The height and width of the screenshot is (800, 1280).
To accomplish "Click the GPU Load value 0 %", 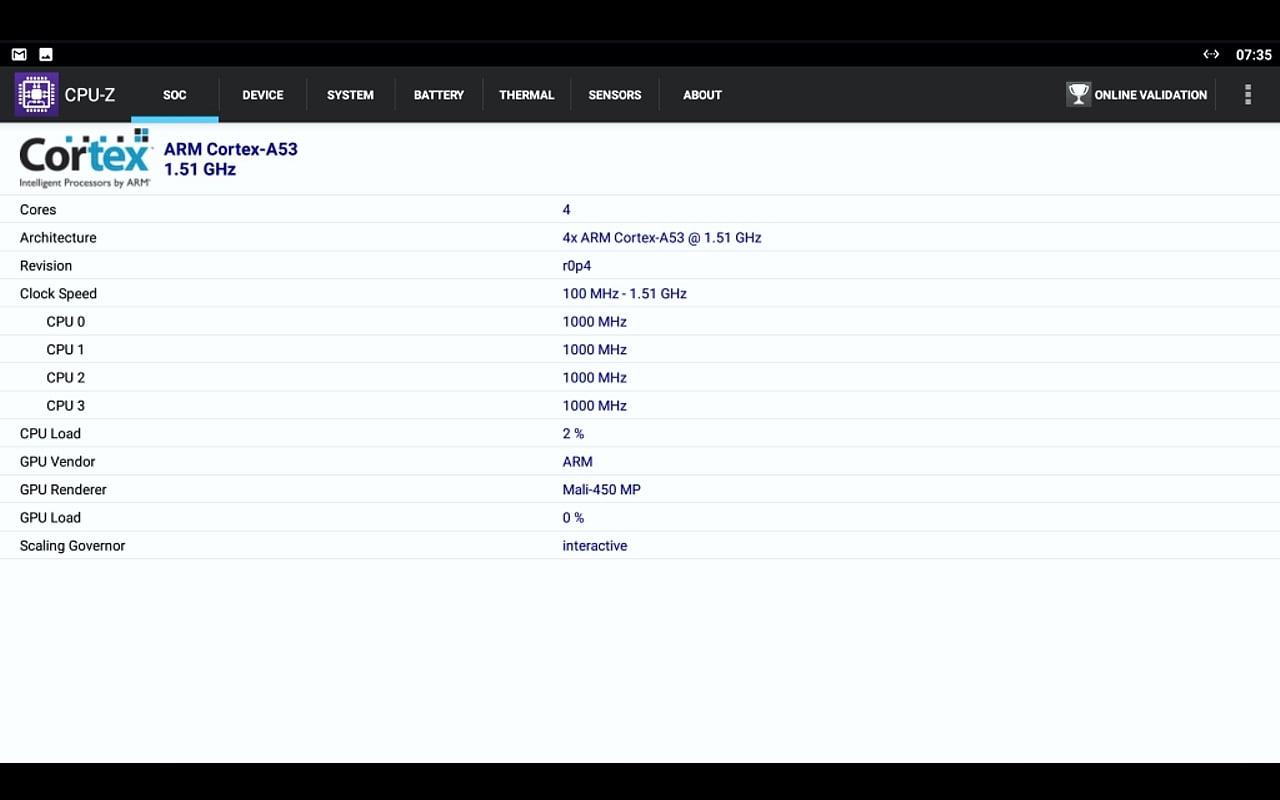I will (x=573, y=518).
